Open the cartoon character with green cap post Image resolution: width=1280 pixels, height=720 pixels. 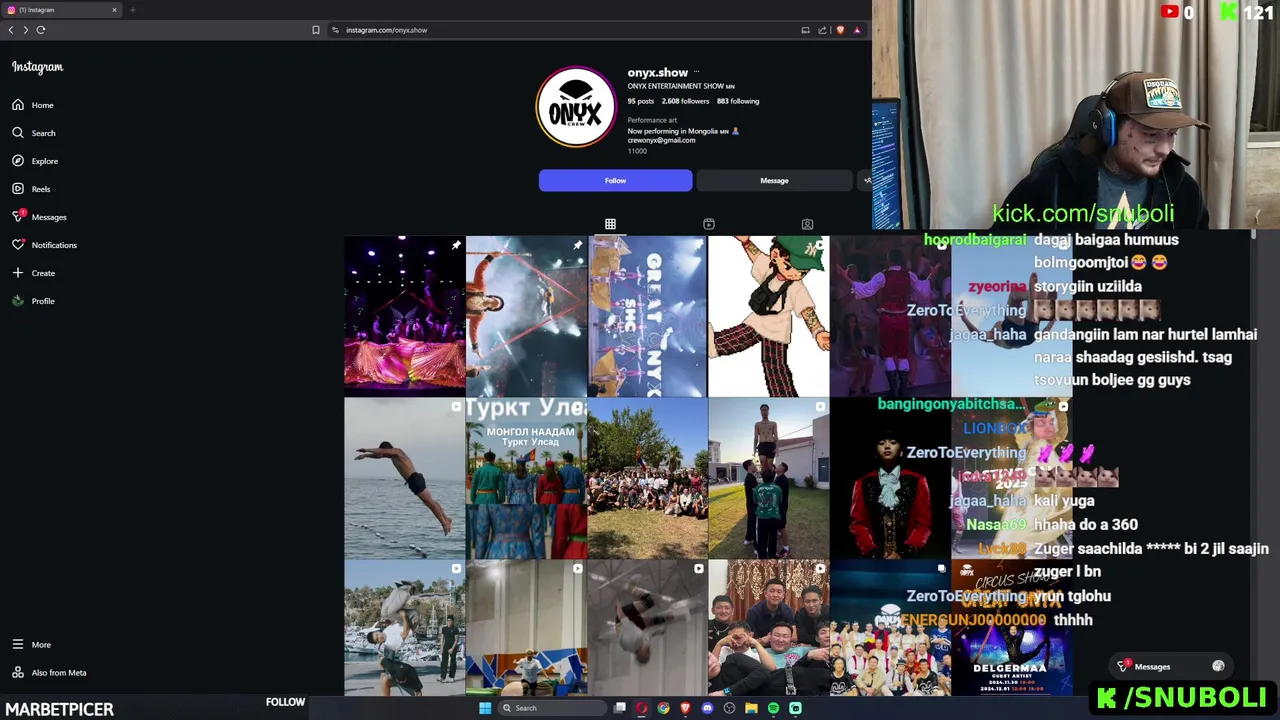coord(768,316)
